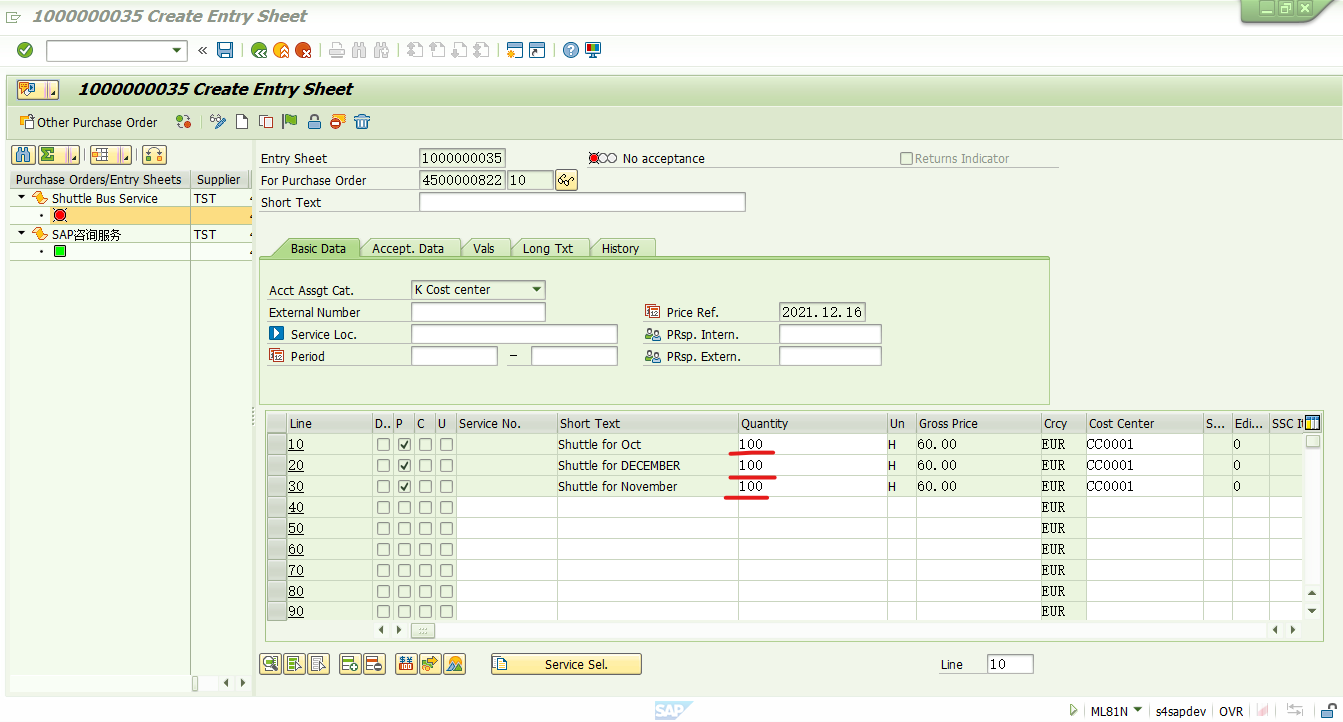Toggle the D checkbox on line 10
Screen dimensions: 1343x722
click(383, 444)
